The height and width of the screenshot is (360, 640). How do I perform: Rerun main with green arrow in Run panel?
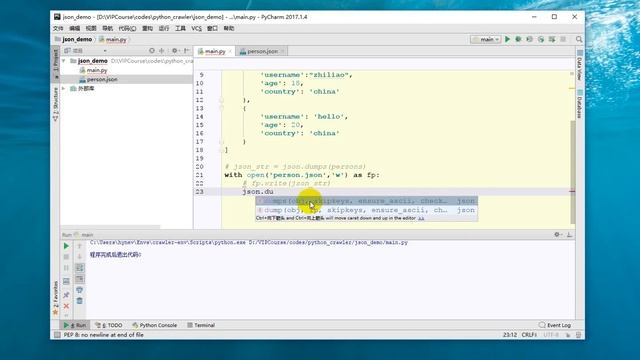coord(66,246)
